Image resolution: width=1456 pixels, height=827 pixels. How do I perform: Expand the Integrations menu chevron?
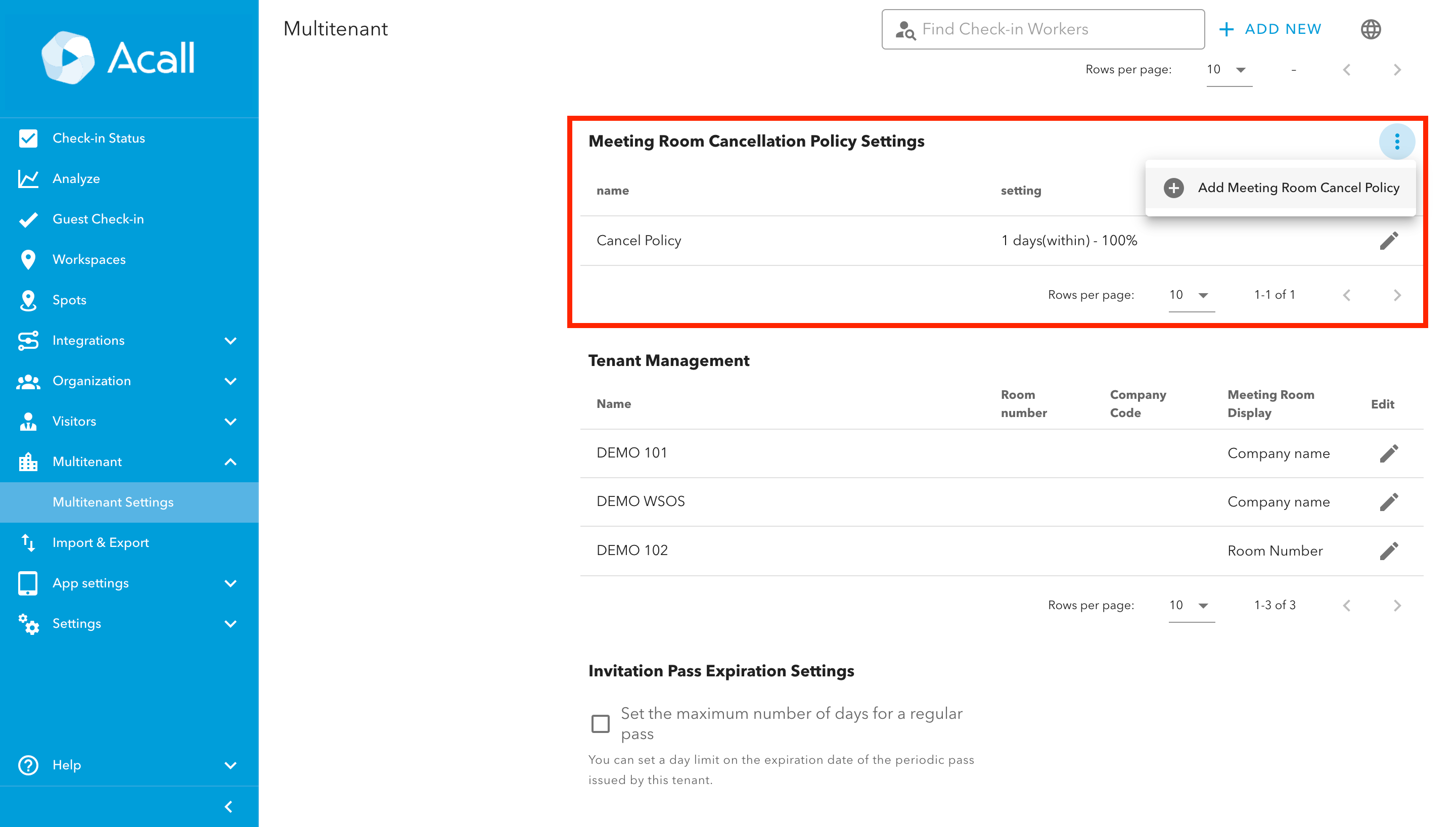(231, 340)
